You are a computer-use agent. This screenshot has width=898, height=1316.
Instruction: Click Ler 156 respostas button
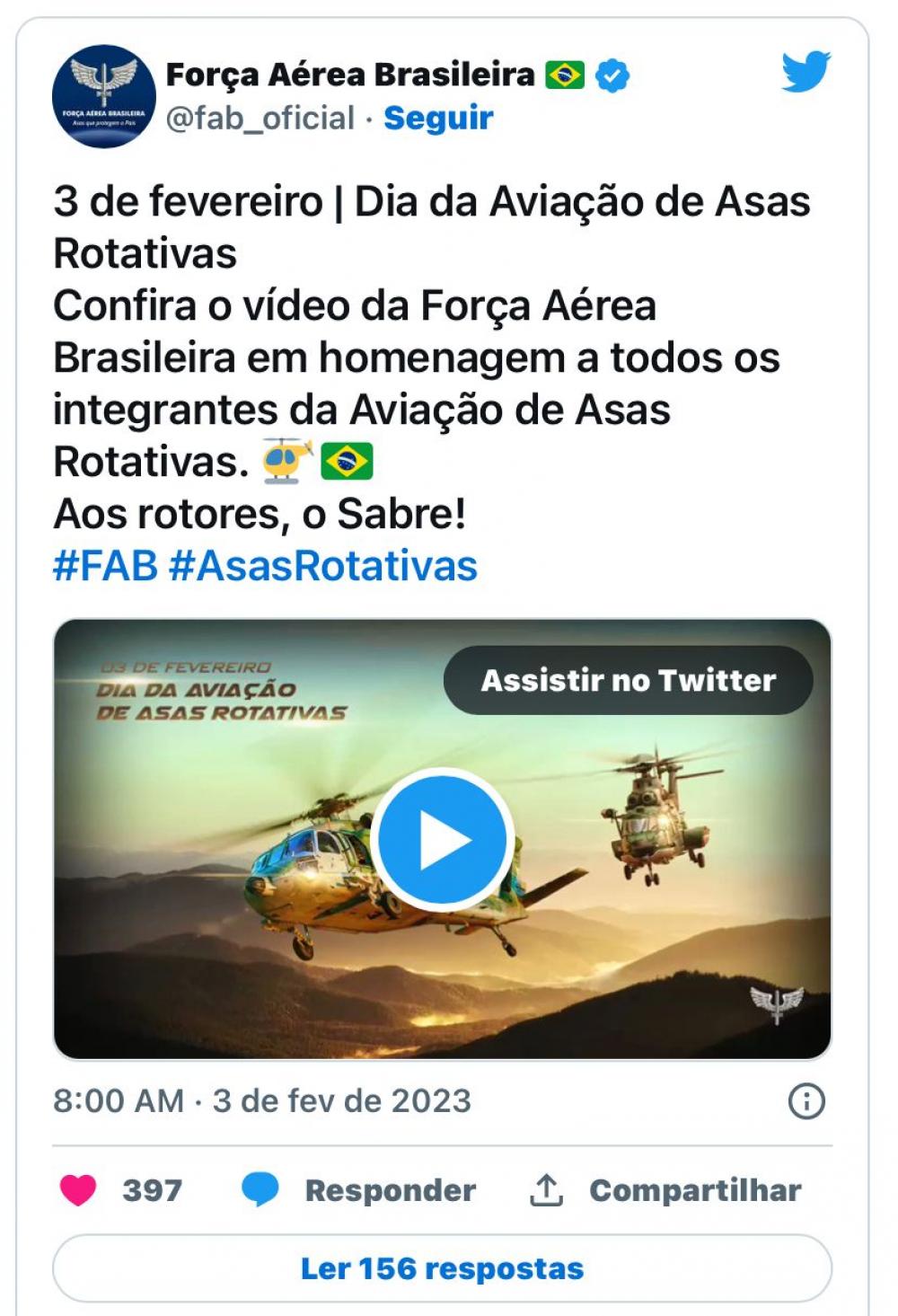[x=442, y=1268]
